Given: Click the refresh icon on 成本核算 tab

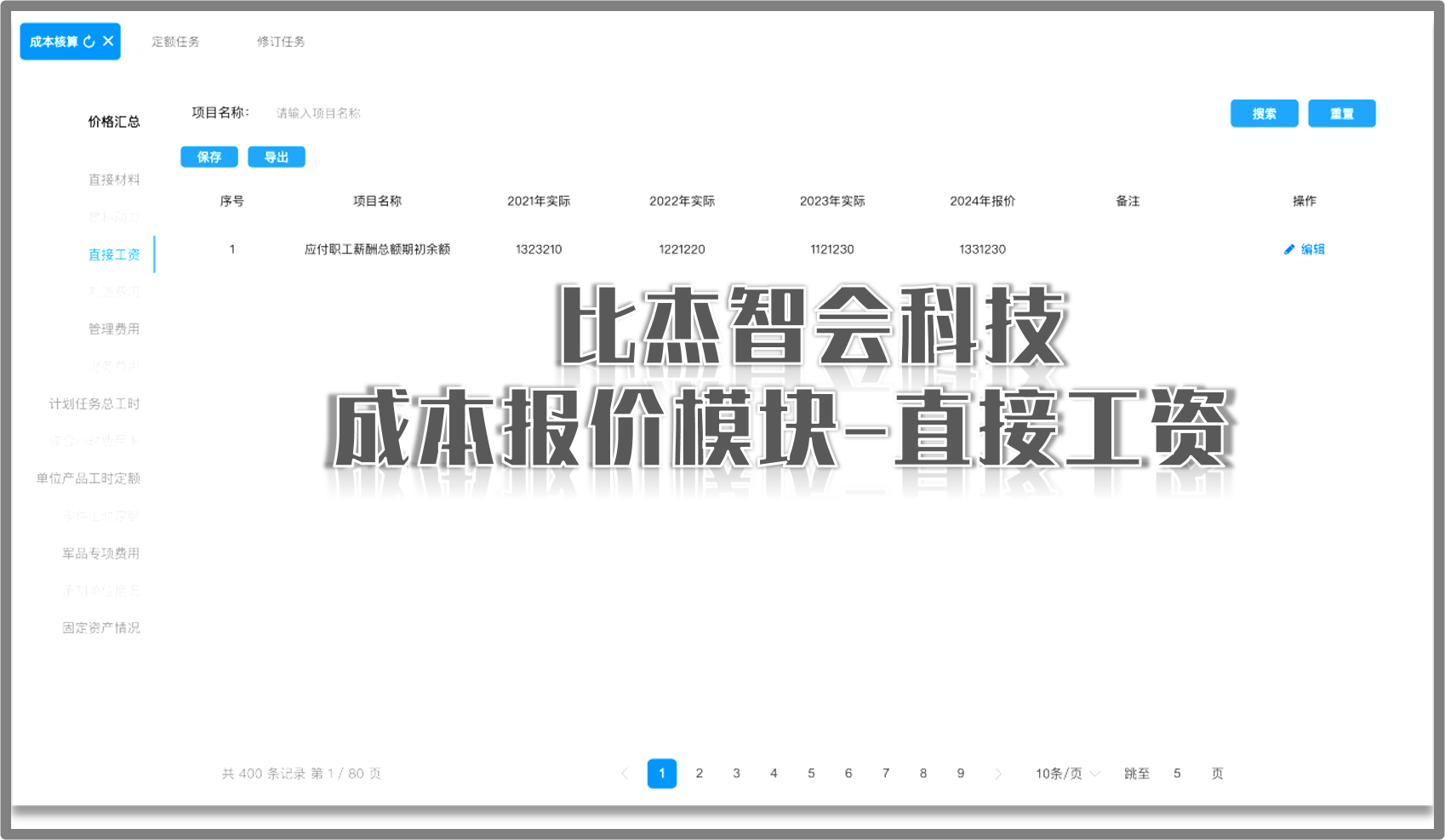Looking at the screenshot, I should click(89, 42).
